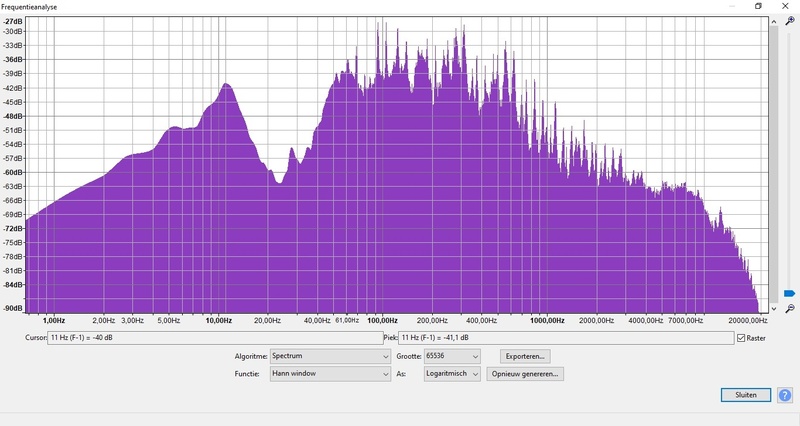Screen dimensions: 800x426
Task: Click the Frequentieanalyse window title
Action: click(x=29, y=7)
